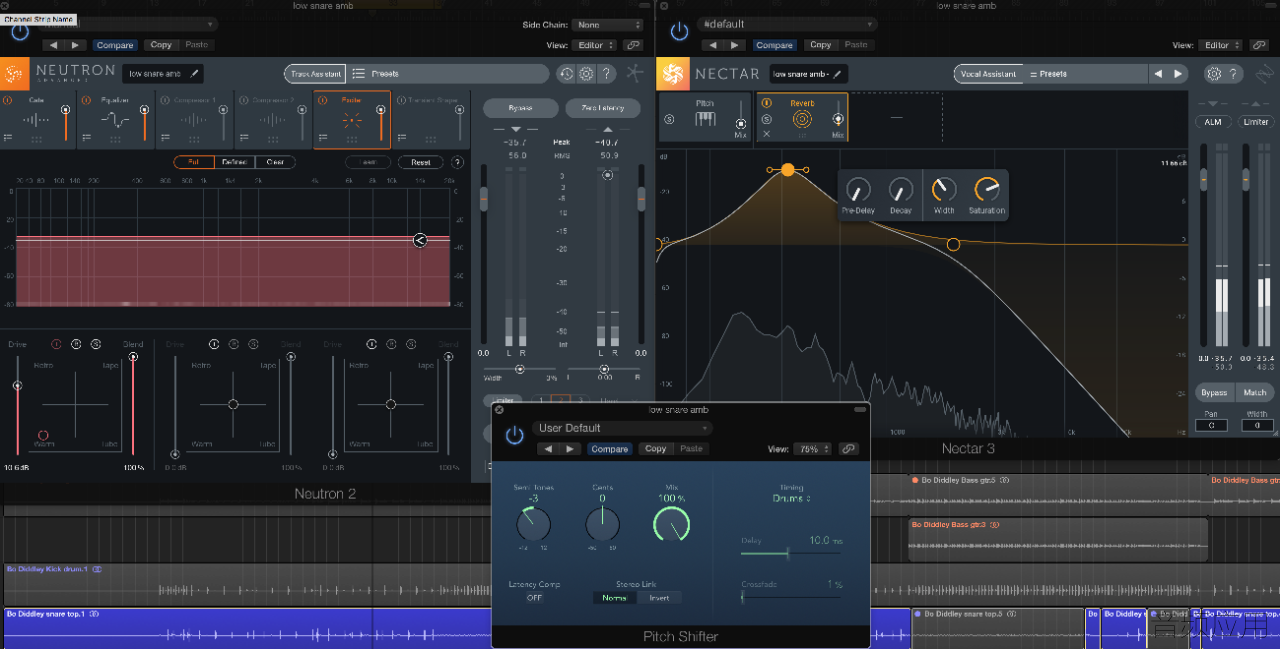Open Exciter help question mark icon

(x=458, y=162)
